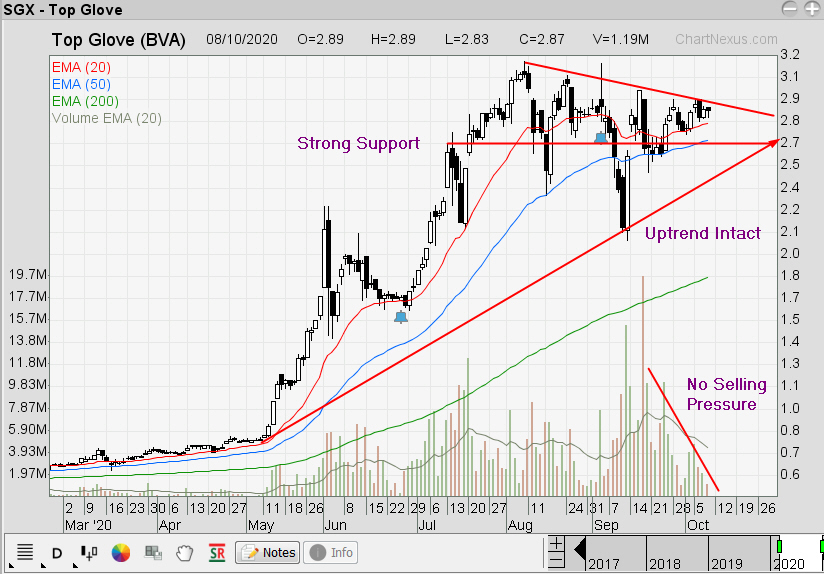Change the daily period with the D icon
The image size is (824, 574).
pos(57,553)
